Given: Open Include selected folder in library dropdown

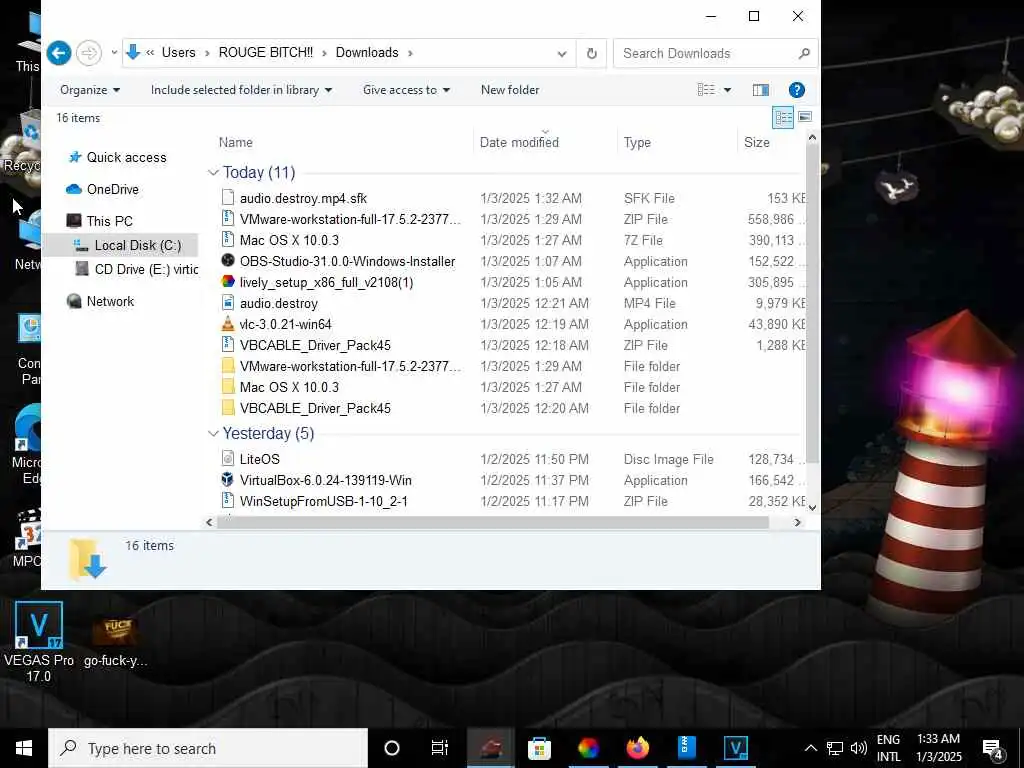Looking at the screenshot, I should pos(241,90).
